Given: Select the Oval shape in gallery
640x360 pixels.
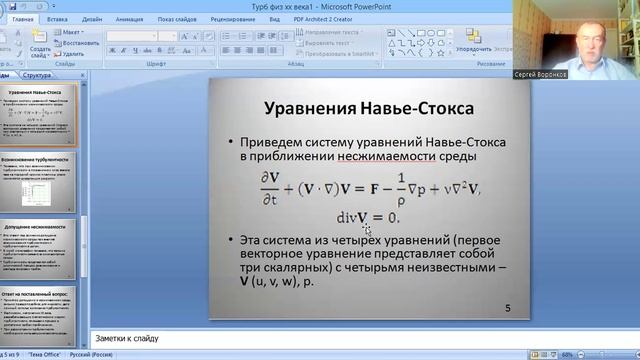Looking at the screenshot, I should point(431,33).
